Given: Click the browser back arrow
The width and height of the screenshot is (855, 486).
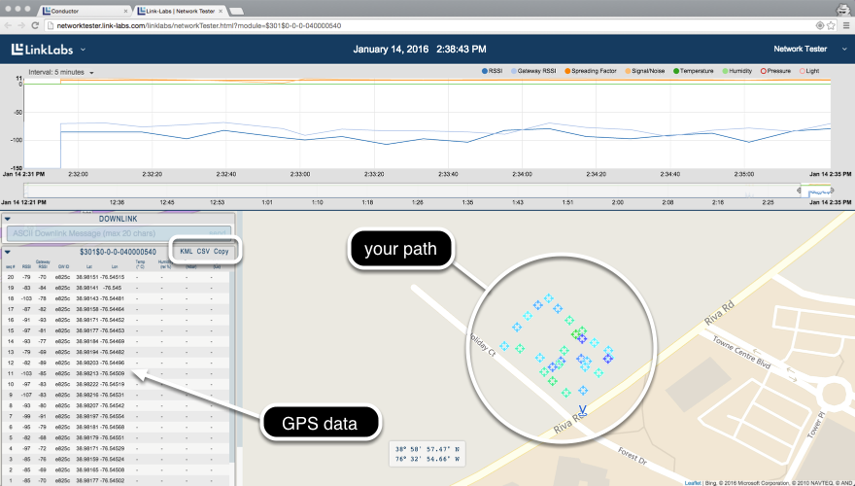Looking at the screenshot, I should (9, 24).
